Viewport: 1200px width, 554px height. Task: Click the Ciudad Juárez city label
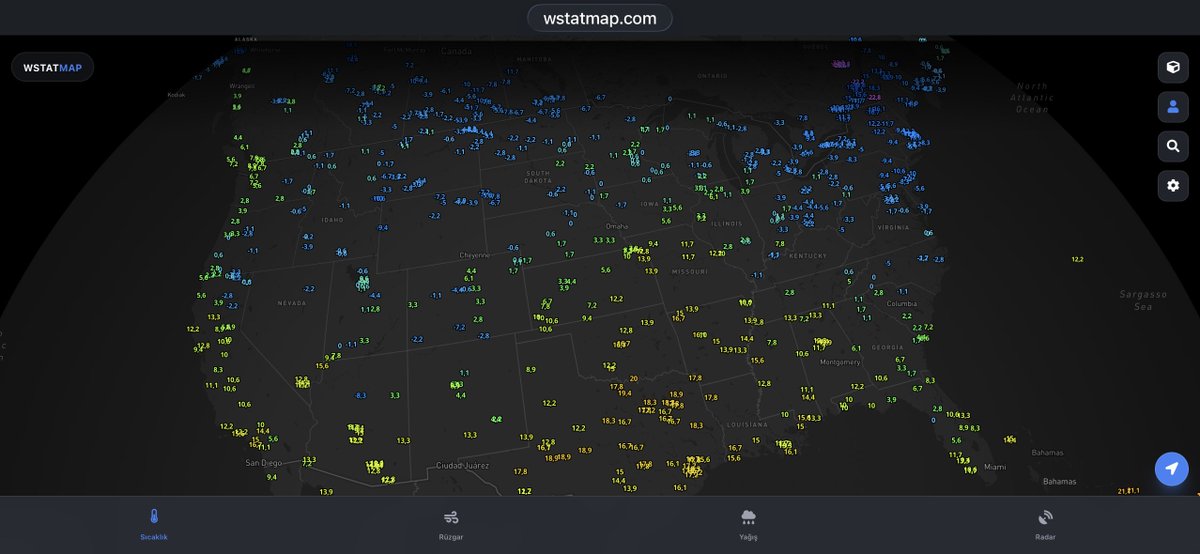point(463,465)
